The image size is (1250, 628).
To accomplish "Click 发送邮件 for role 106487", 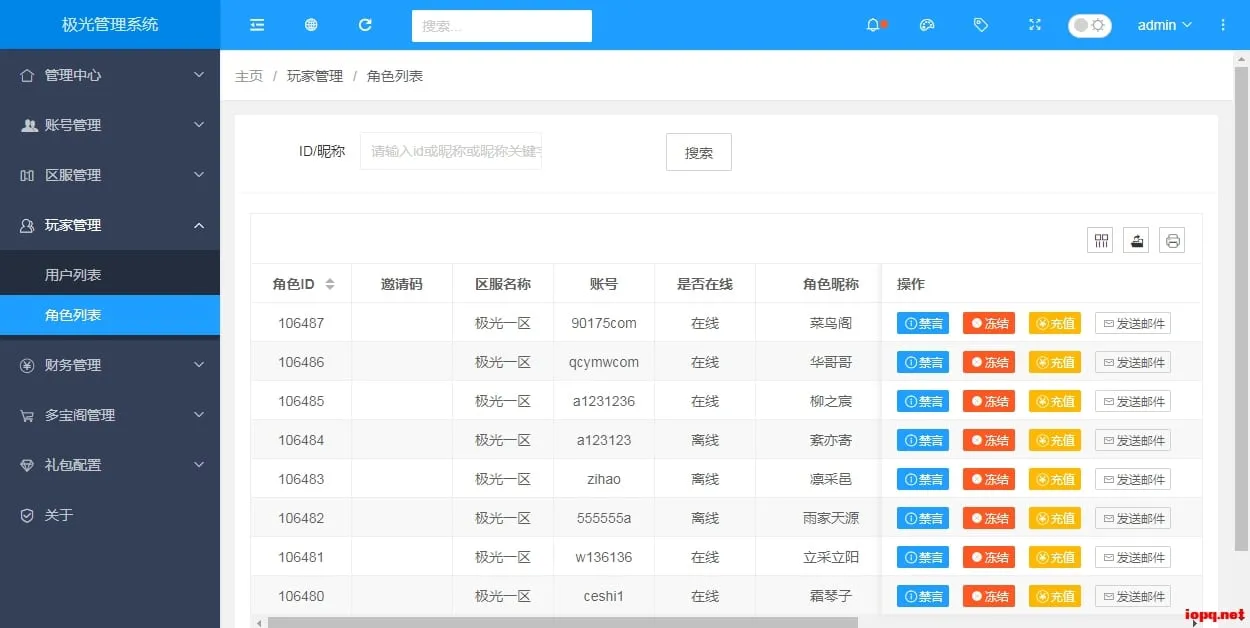I will [x=1133, y=323].
